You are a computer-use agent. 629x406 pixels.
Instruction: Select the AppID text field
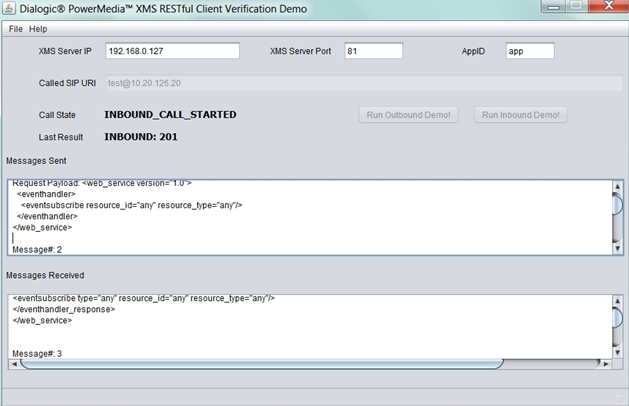[528, 51]
